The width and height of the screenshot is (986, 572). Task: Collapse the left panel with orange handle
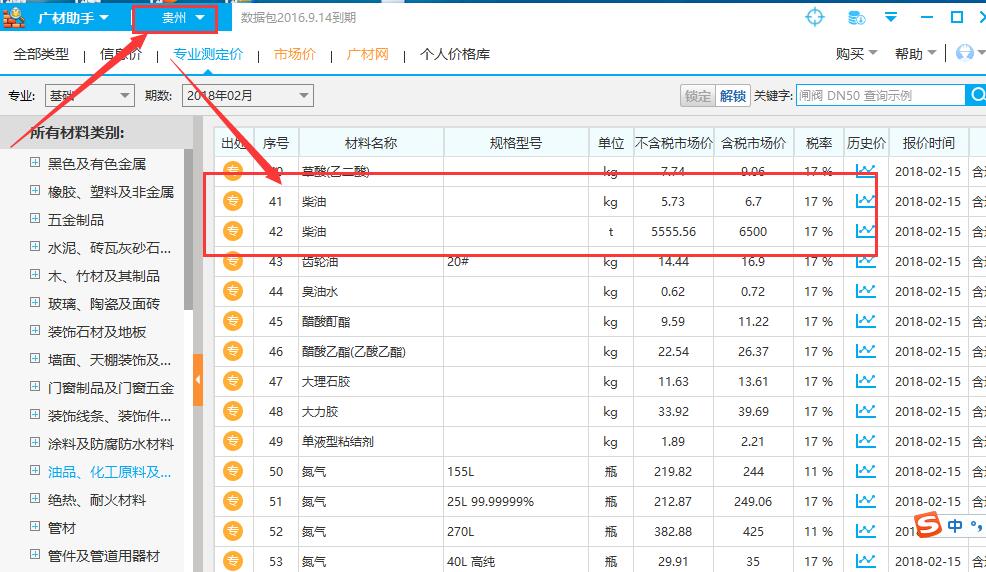click(197, 380)
